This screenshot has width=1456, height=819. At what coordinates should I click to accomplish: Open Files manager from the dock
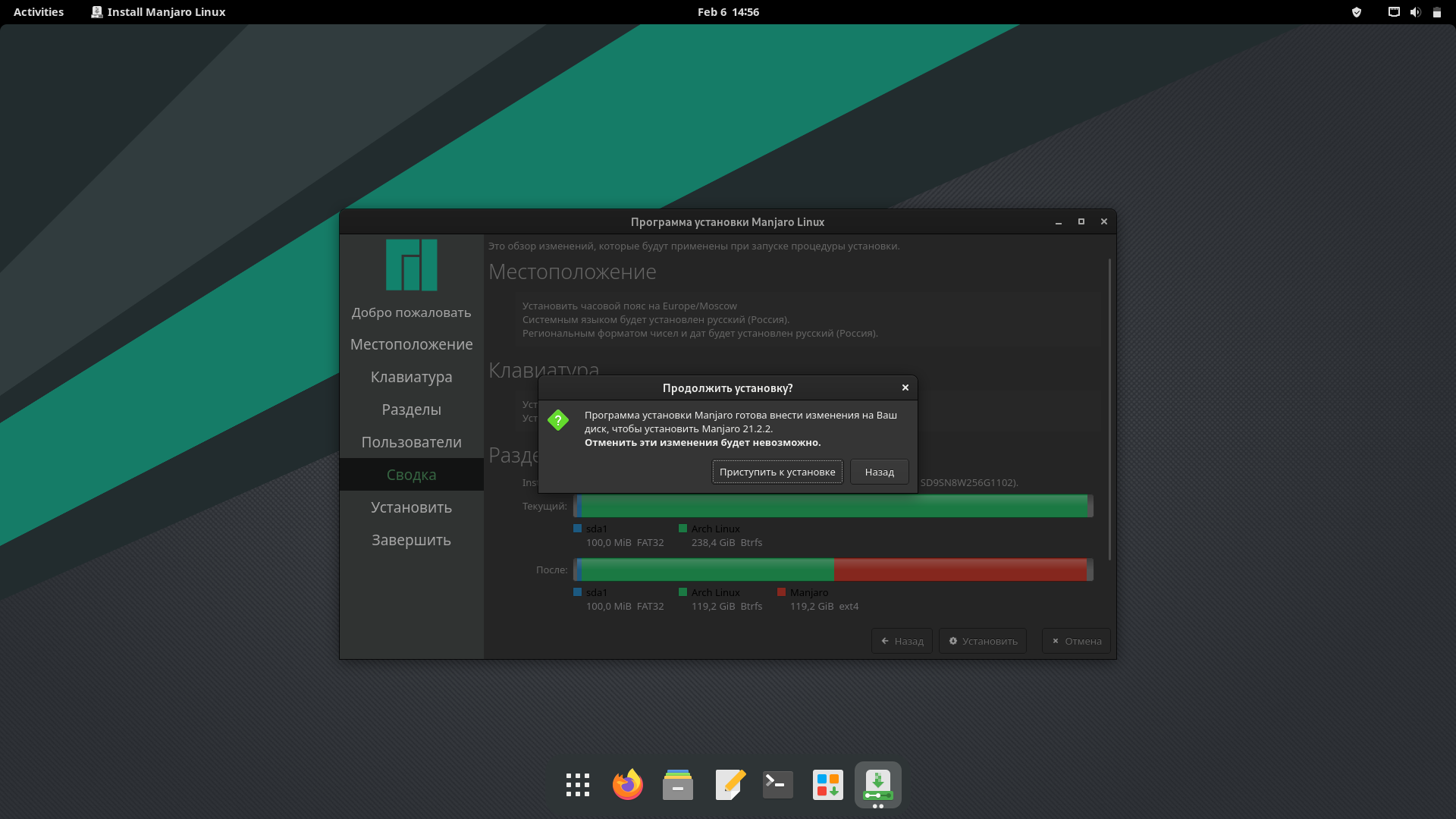click(x=678, y=785)
